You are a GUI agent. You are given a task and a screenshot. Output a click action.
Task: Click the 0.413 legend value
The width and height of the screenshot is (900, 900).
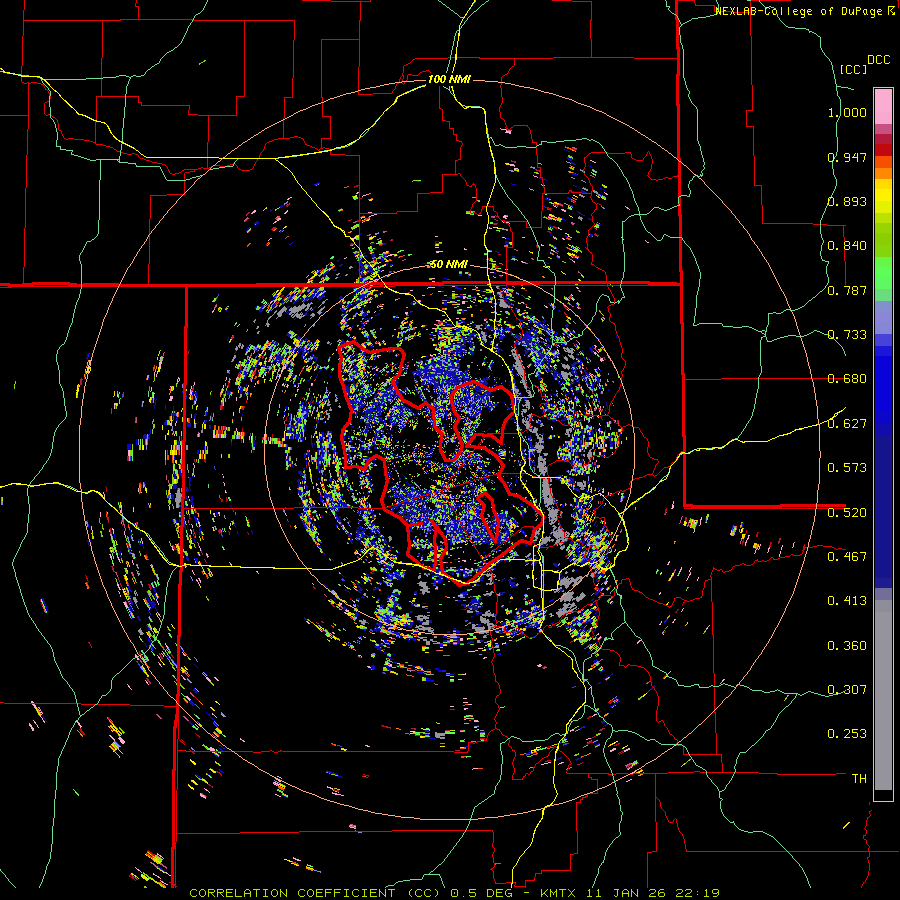(847, 601)
